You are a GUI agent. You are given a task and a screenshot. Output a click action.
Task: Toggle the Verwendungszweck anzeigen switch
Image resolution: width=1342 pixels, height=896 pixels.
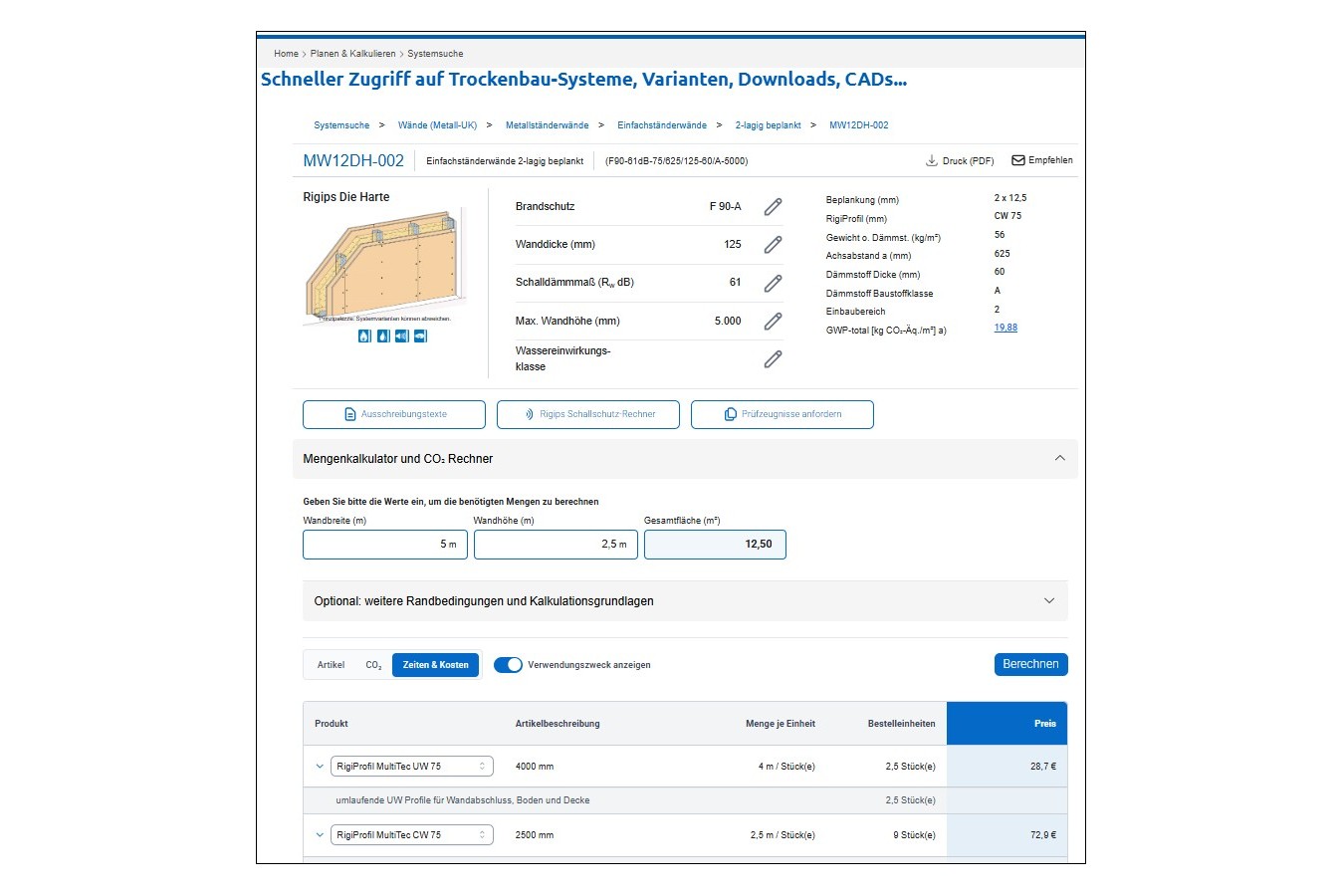[508, 665]
